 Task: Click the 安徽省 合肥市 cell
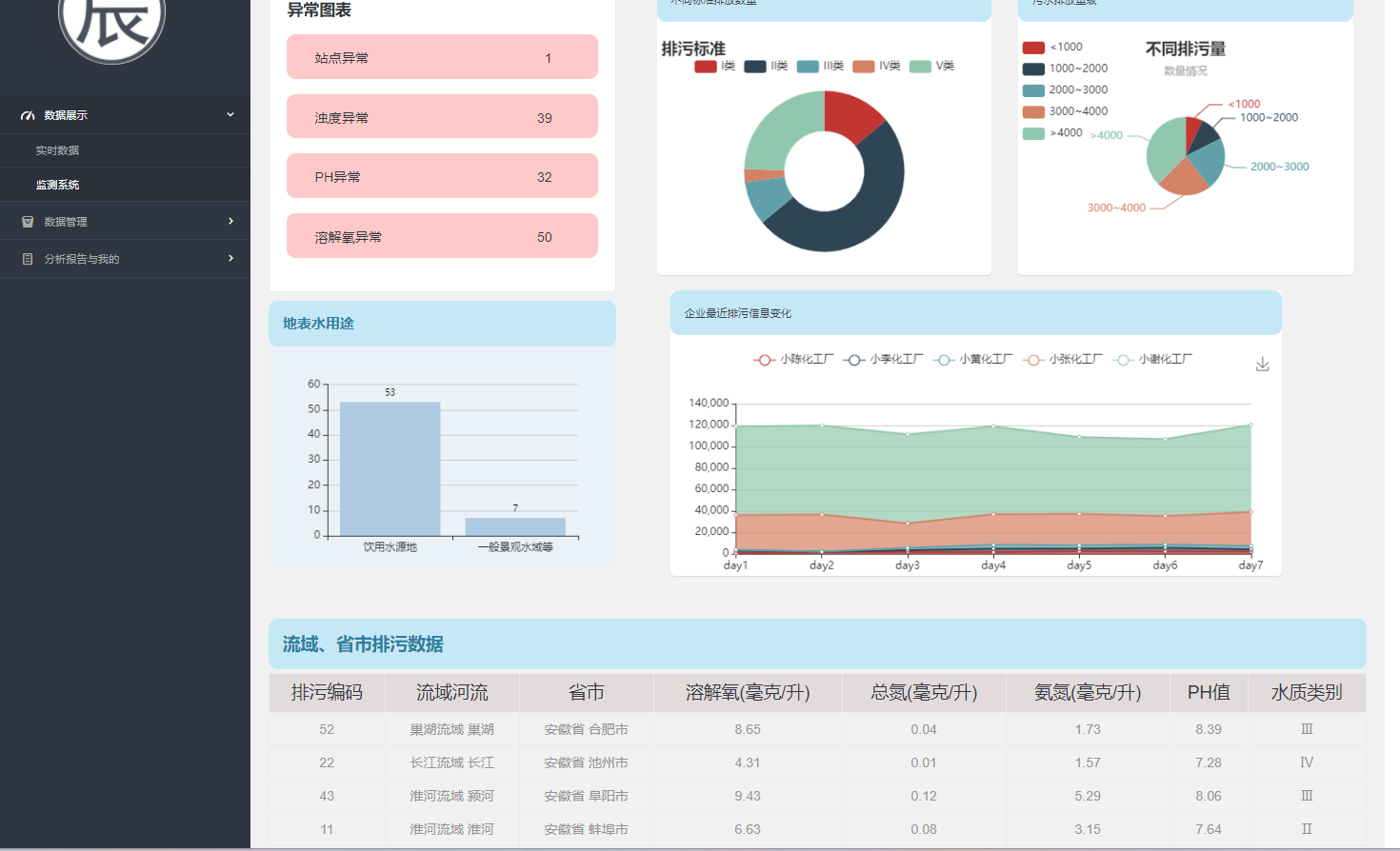pyautogui.click(x=586, y=729)
